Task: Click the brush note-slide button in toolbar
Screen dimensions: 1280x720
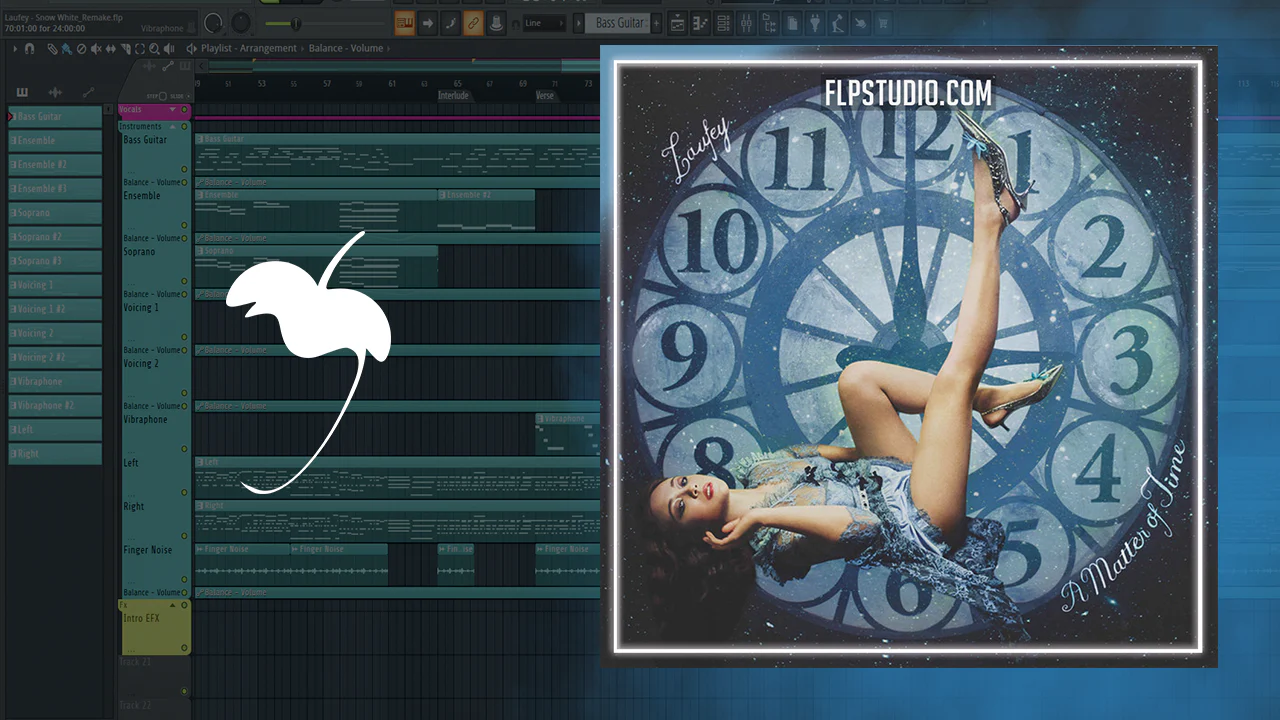Action: point(450,23)
